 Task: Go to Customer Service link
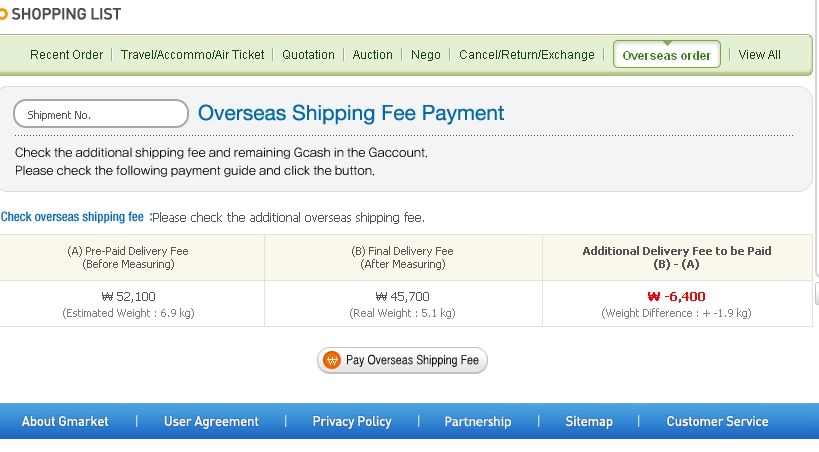coord(717,422)
